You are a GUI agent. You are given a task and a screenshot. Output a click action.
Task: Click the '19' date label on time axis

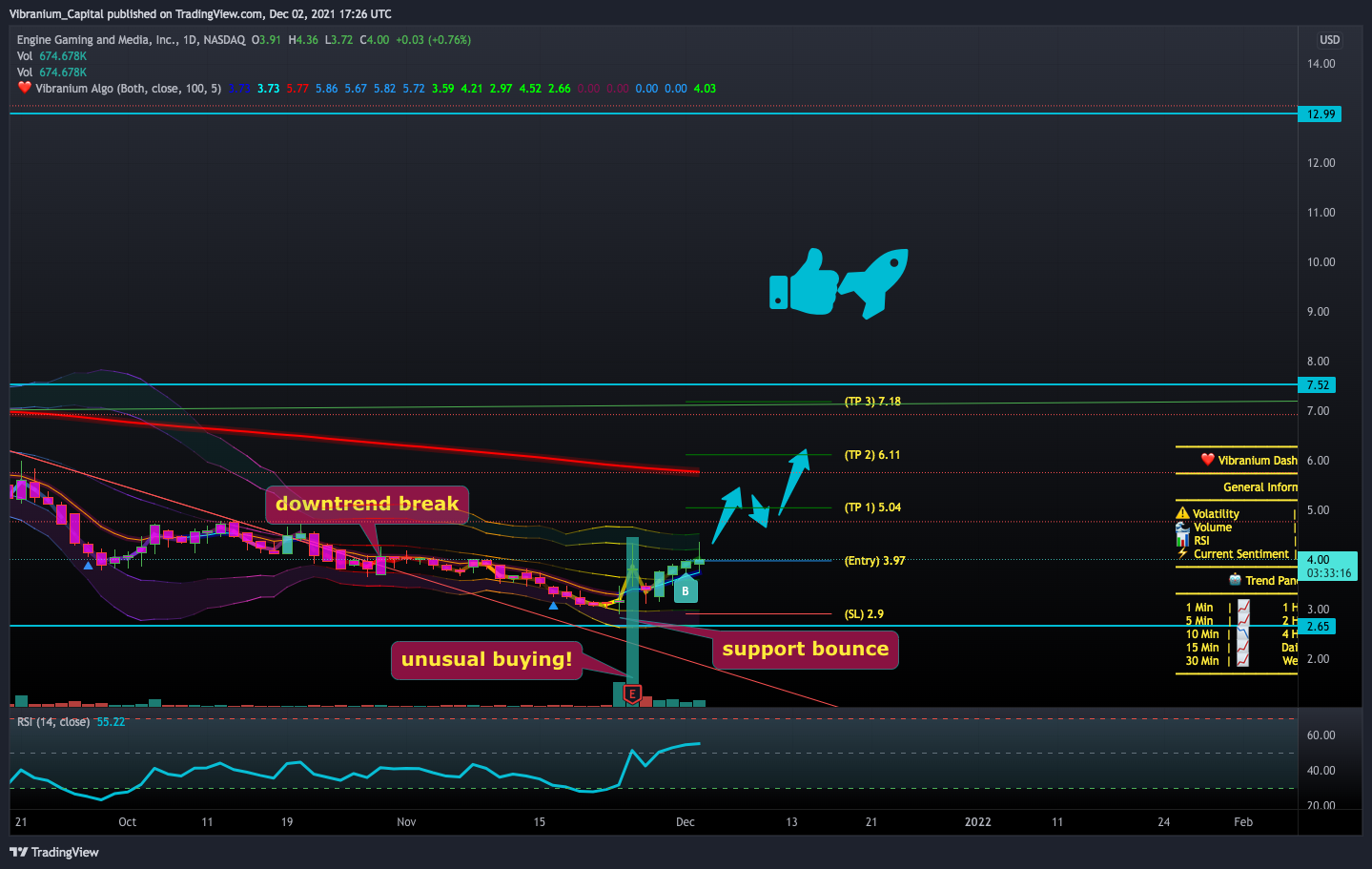(287, 822)
